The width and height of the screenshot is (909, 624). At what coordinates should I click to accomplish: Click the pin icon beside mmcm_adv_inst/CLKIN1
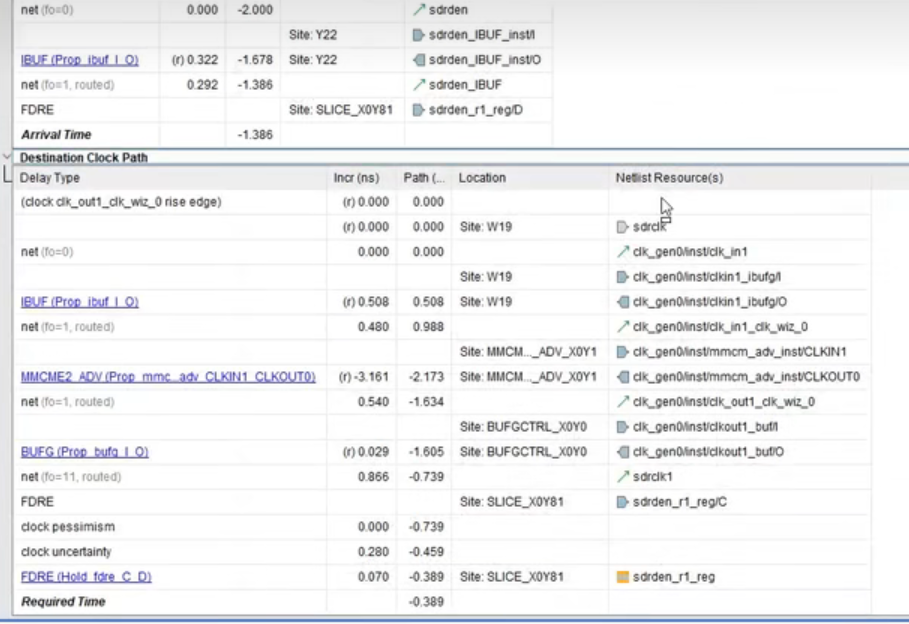(x=622, y=351)
